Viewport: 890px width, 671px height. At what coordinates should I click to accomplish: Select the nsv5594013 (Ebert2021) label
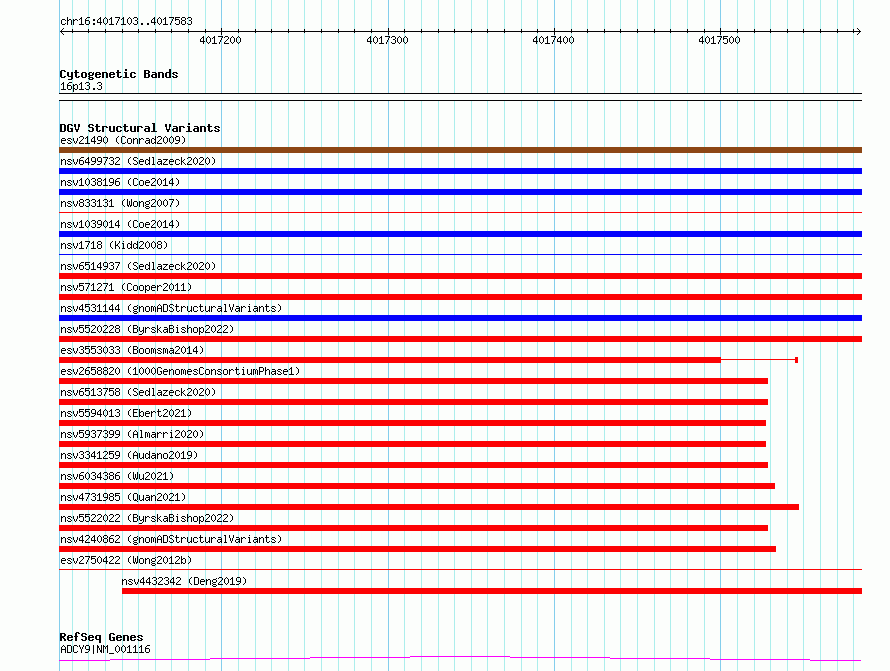126,413
